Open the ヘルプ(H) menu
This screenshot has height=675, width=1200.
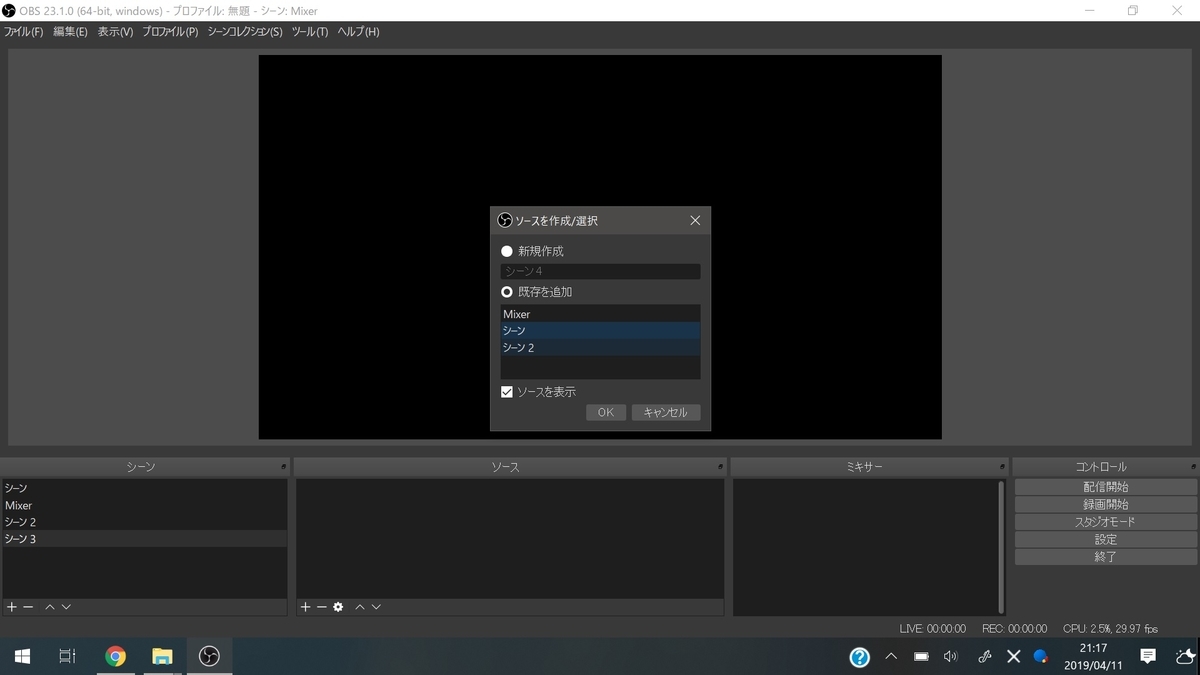358,32
